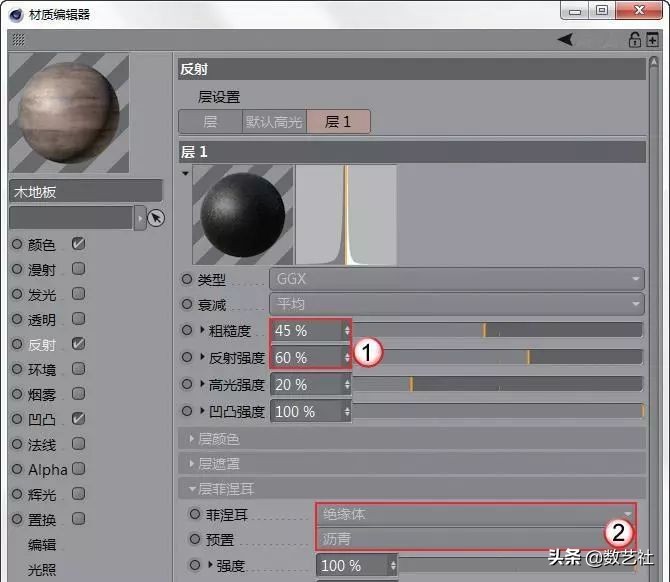
Task: Click the small arrow button beside the layer field
Action: [x=140, y=218]
